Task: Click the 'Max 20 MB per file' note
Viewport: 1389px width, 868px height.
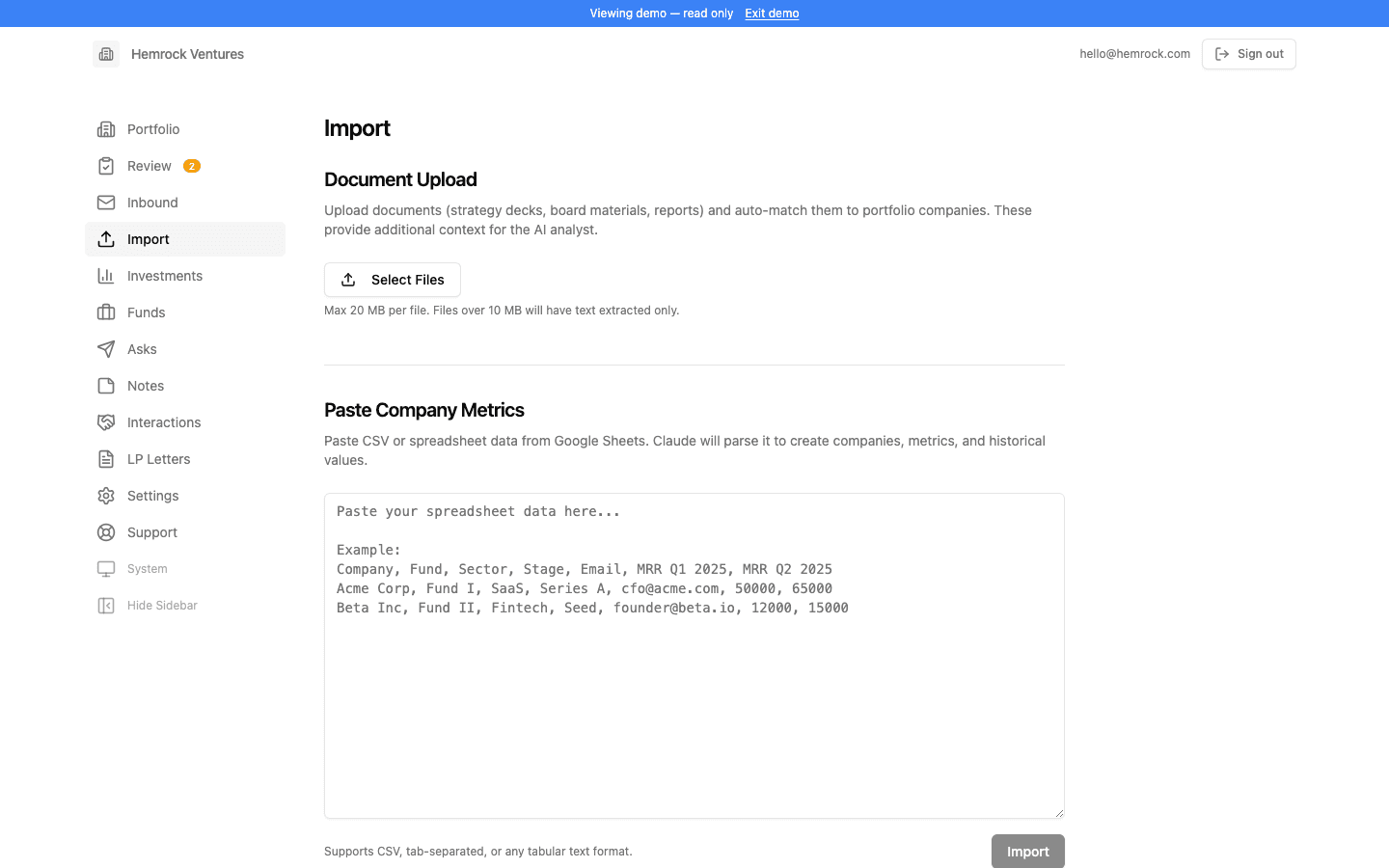Action: pyautogui.click(x=502, y=311)
